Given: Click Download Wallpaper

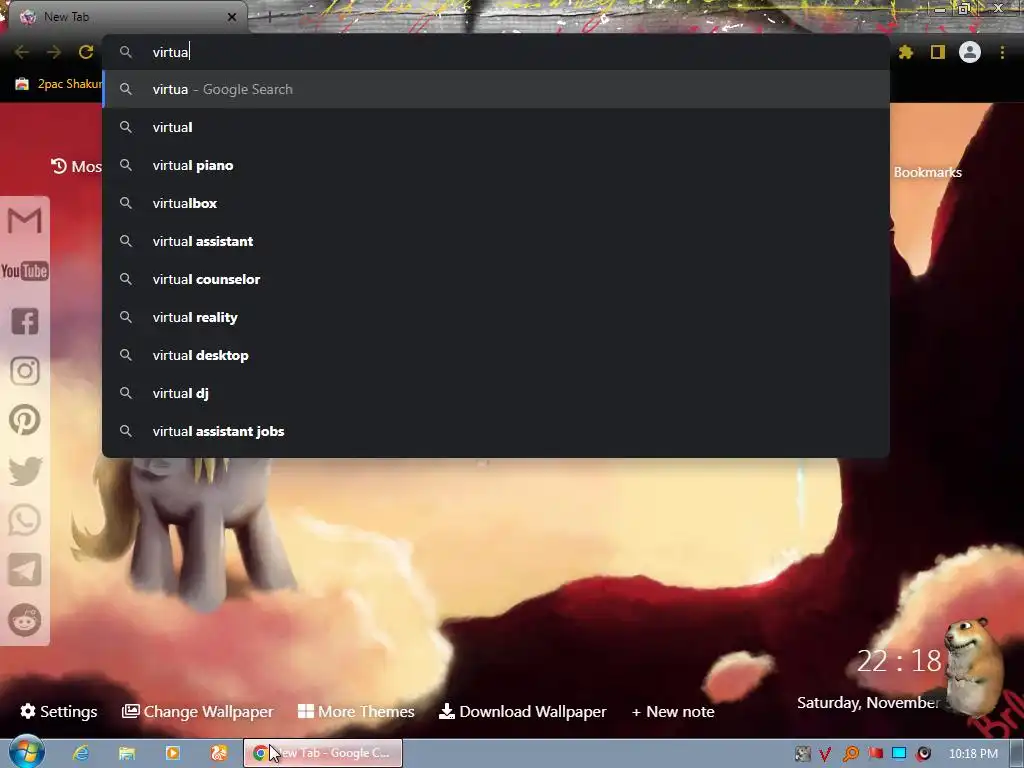Looking at the screenshot, I should coord(522,711).
